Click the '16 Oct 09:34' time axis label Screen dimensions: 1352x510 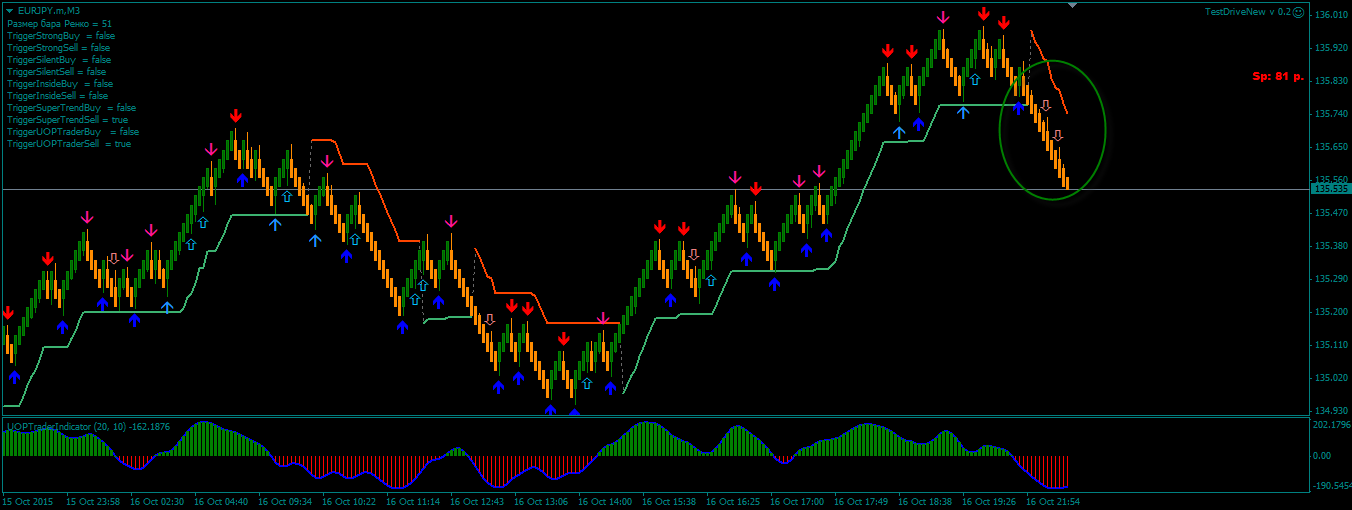click(x=285, y=501)
